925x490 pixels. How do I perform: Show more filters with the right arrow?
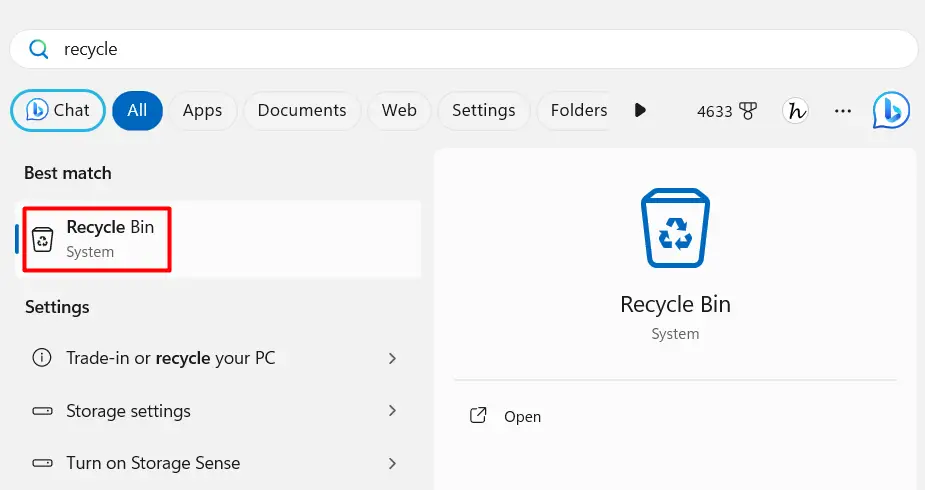pos(640,110)
